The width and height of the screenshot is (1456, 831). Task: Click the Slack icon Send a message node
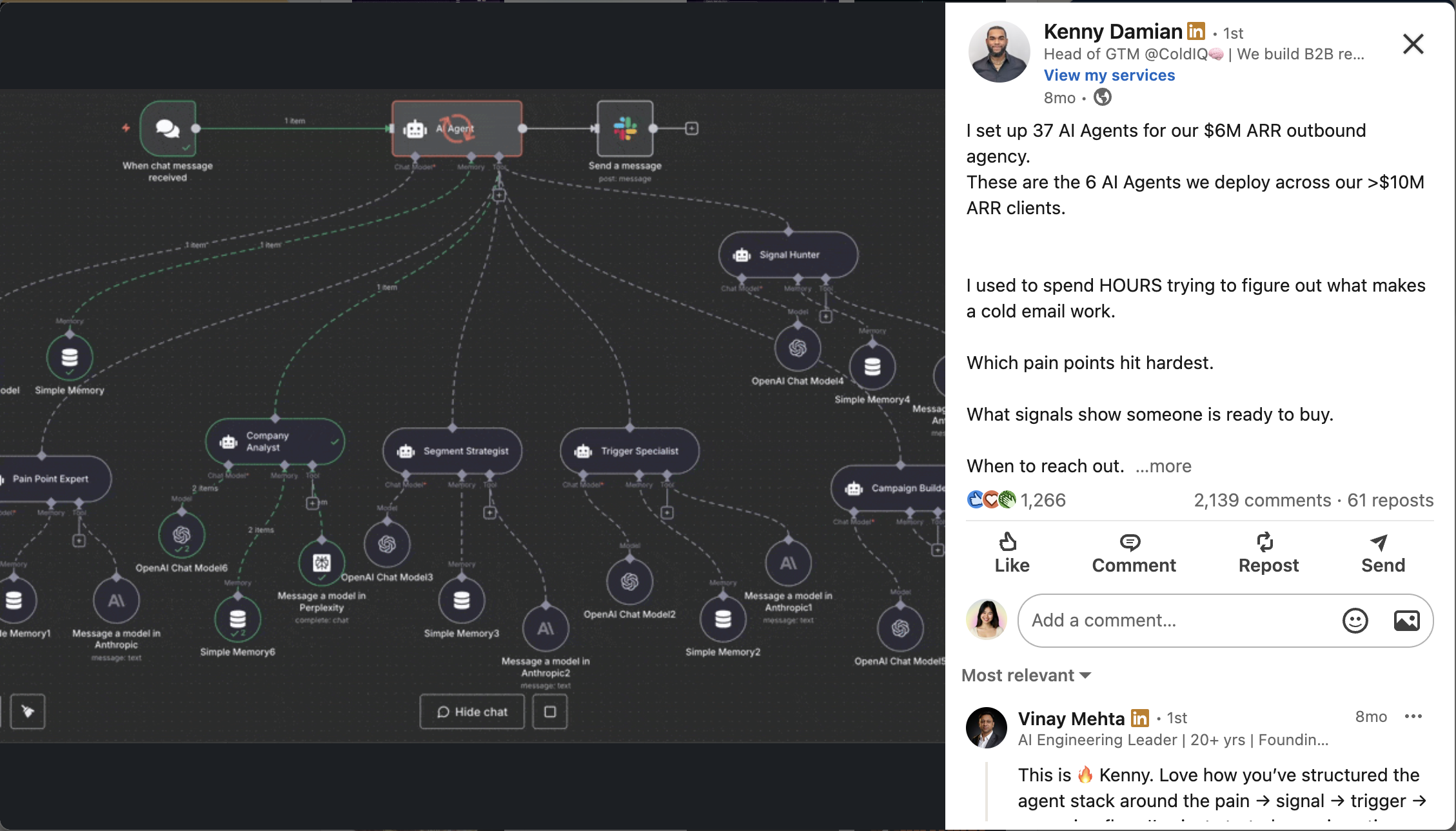click(625, 128)
